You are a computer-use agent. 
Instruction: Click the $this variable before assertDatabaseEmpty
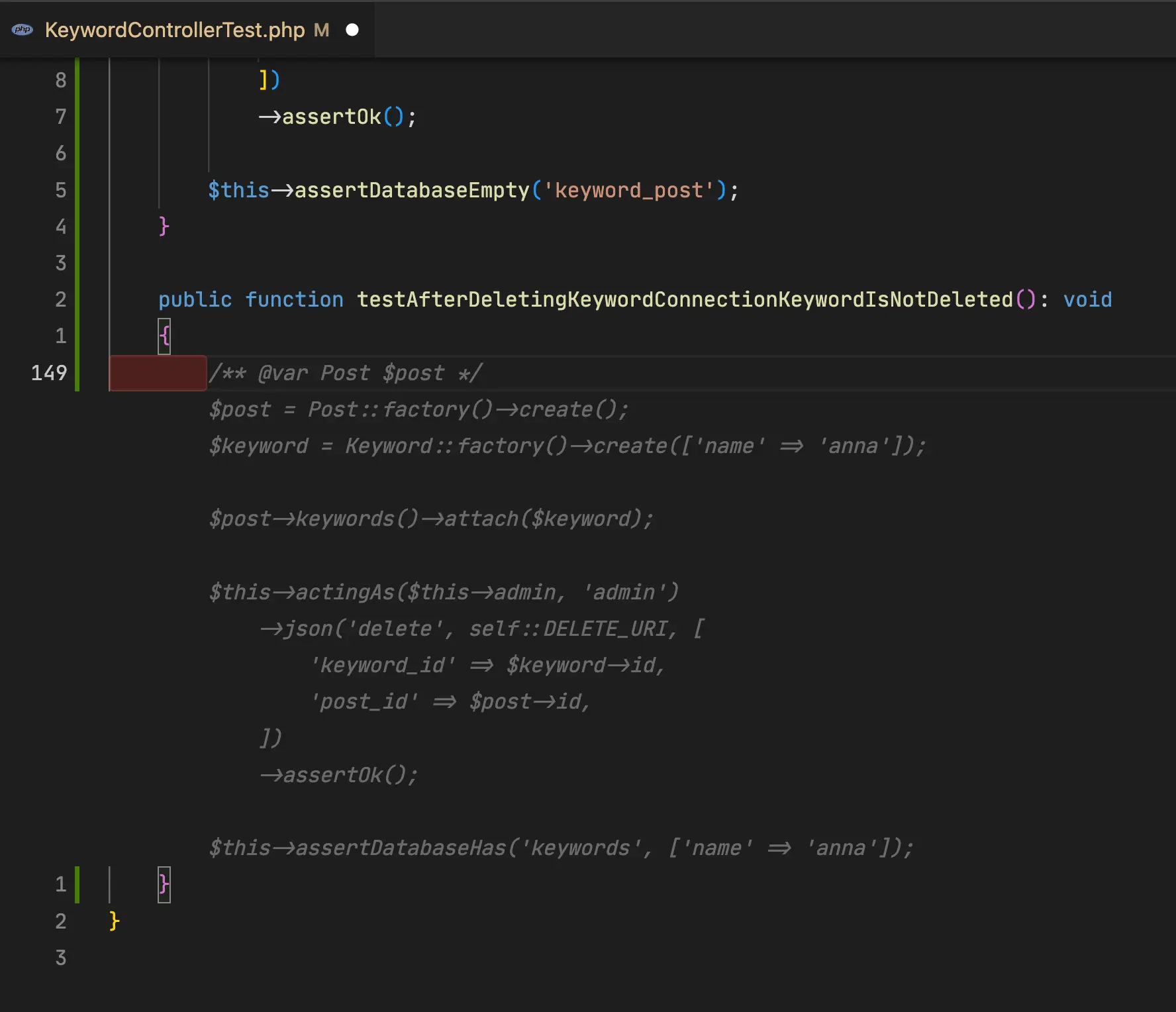point(238,190)
